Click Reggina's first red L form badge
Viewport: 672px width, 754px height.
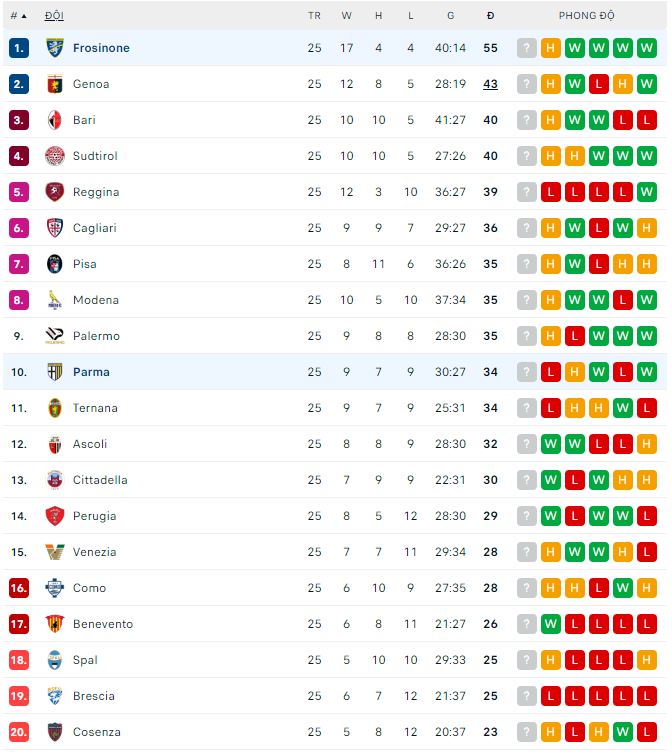551,192
